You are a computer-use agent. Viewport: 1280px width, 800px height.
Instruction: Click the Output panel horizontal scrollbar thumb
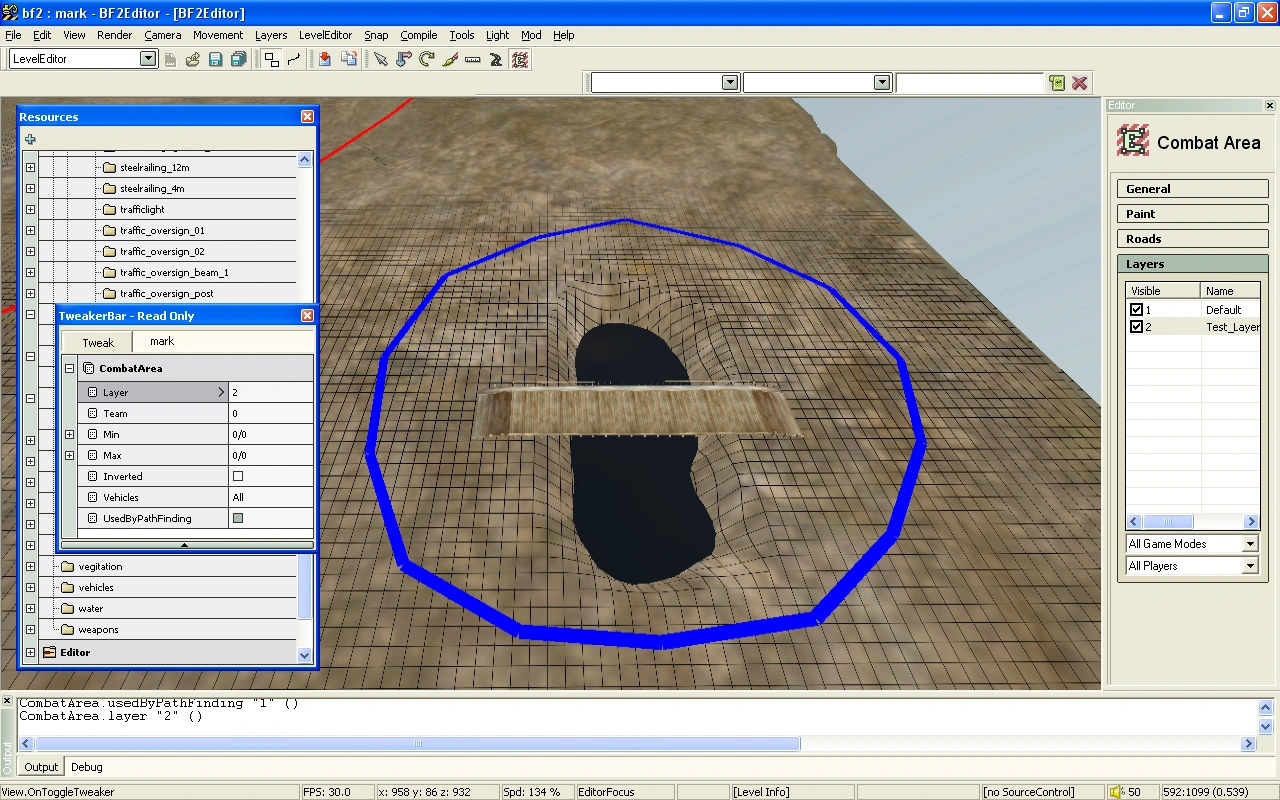pos(418,744)
